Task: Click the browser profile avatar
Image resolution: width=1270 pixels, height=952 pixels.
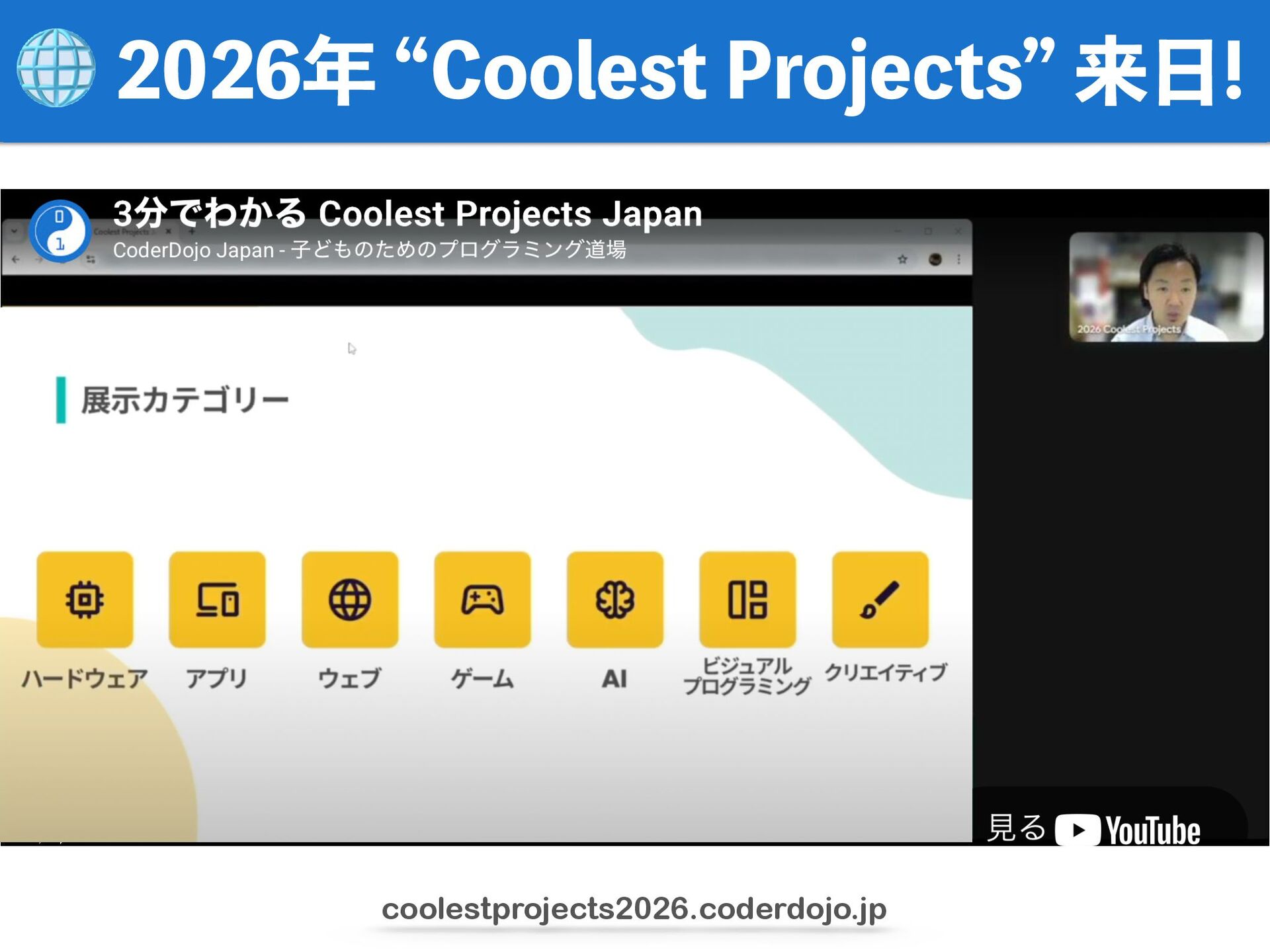Action: (935, 259)
